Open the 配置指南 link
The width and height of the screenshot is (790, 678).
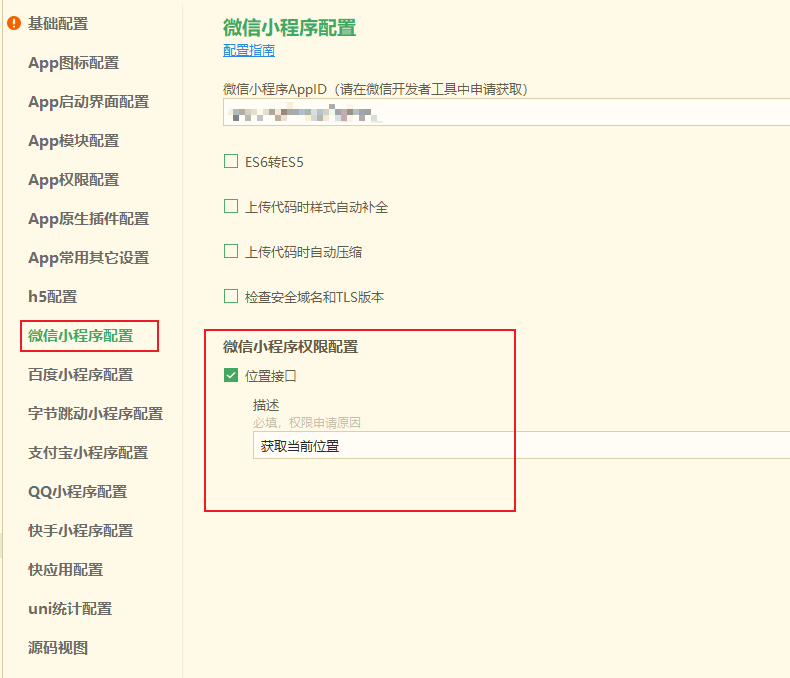pos(249,50)
